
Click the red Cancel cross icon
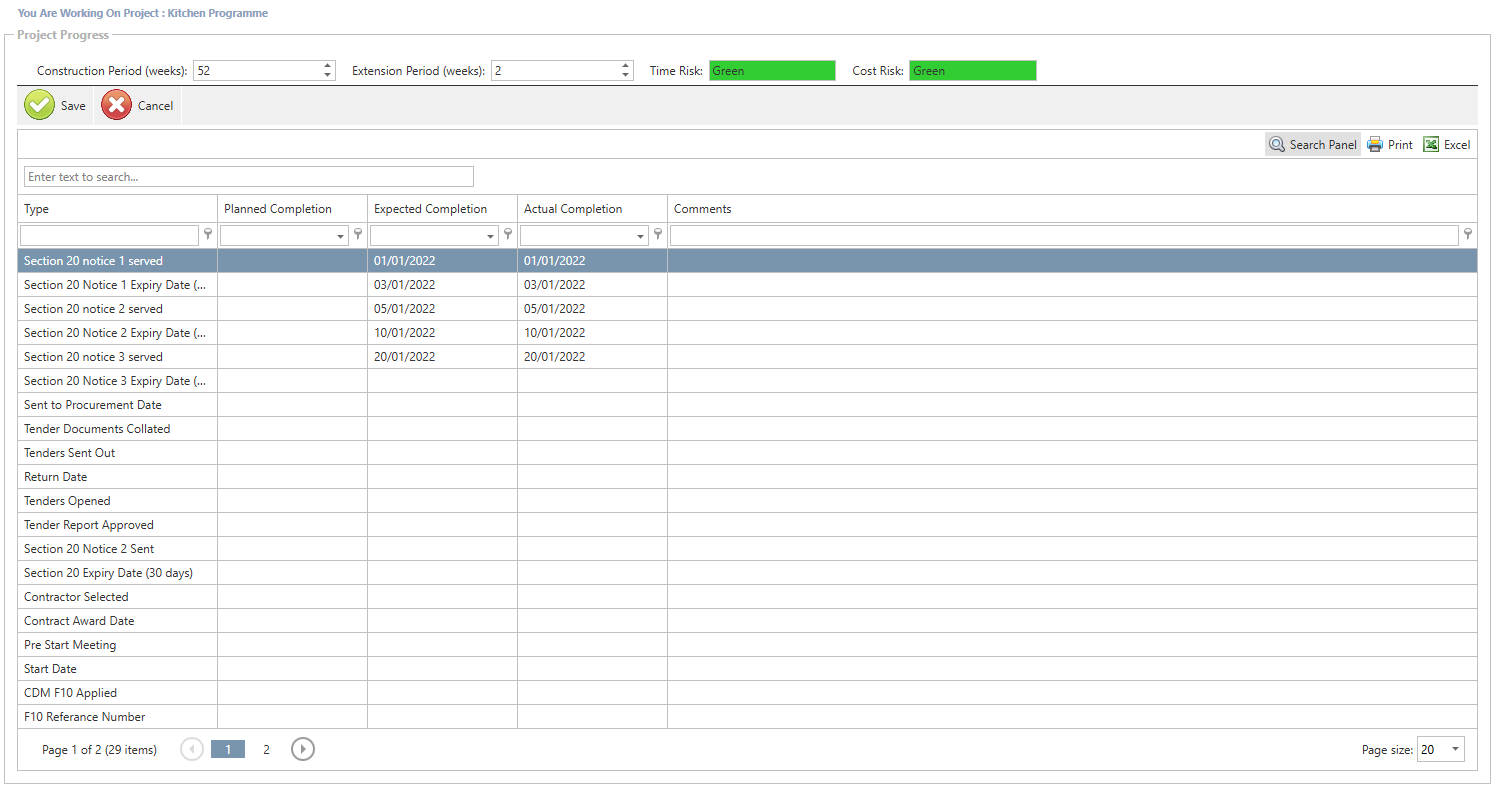[x=116, y=105]
